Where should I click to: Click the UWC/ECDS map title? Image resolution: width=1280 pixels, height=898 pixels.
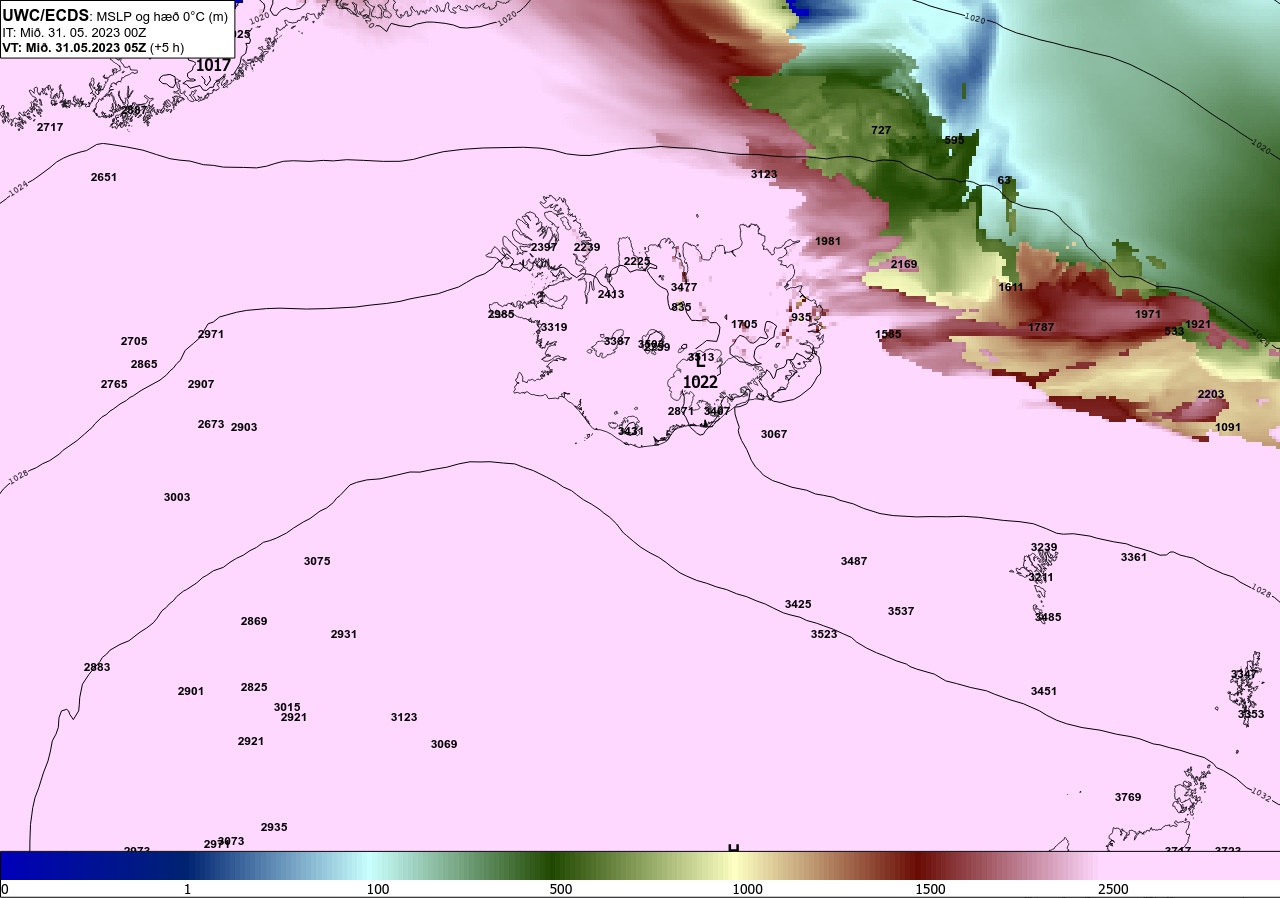coord(115,16)
